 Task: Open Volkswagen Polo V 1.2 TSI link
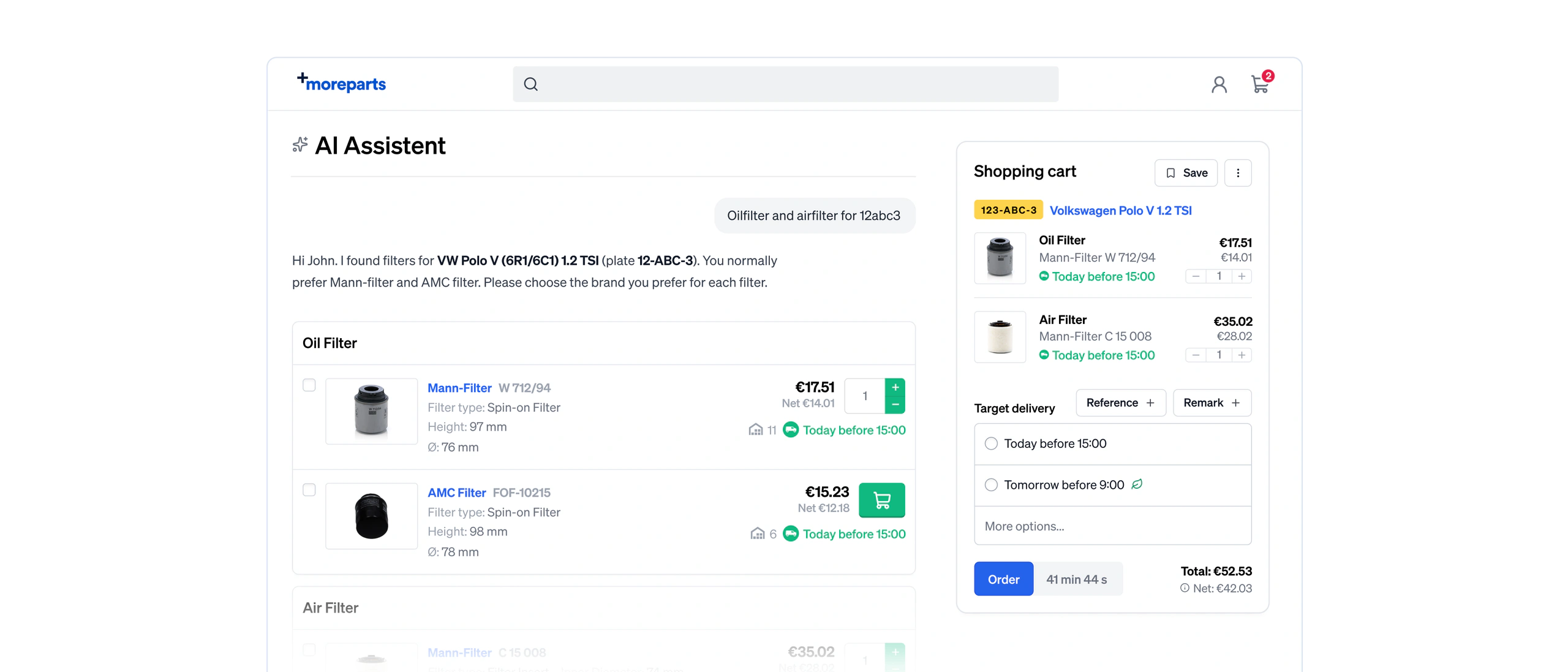(1120, 211)
